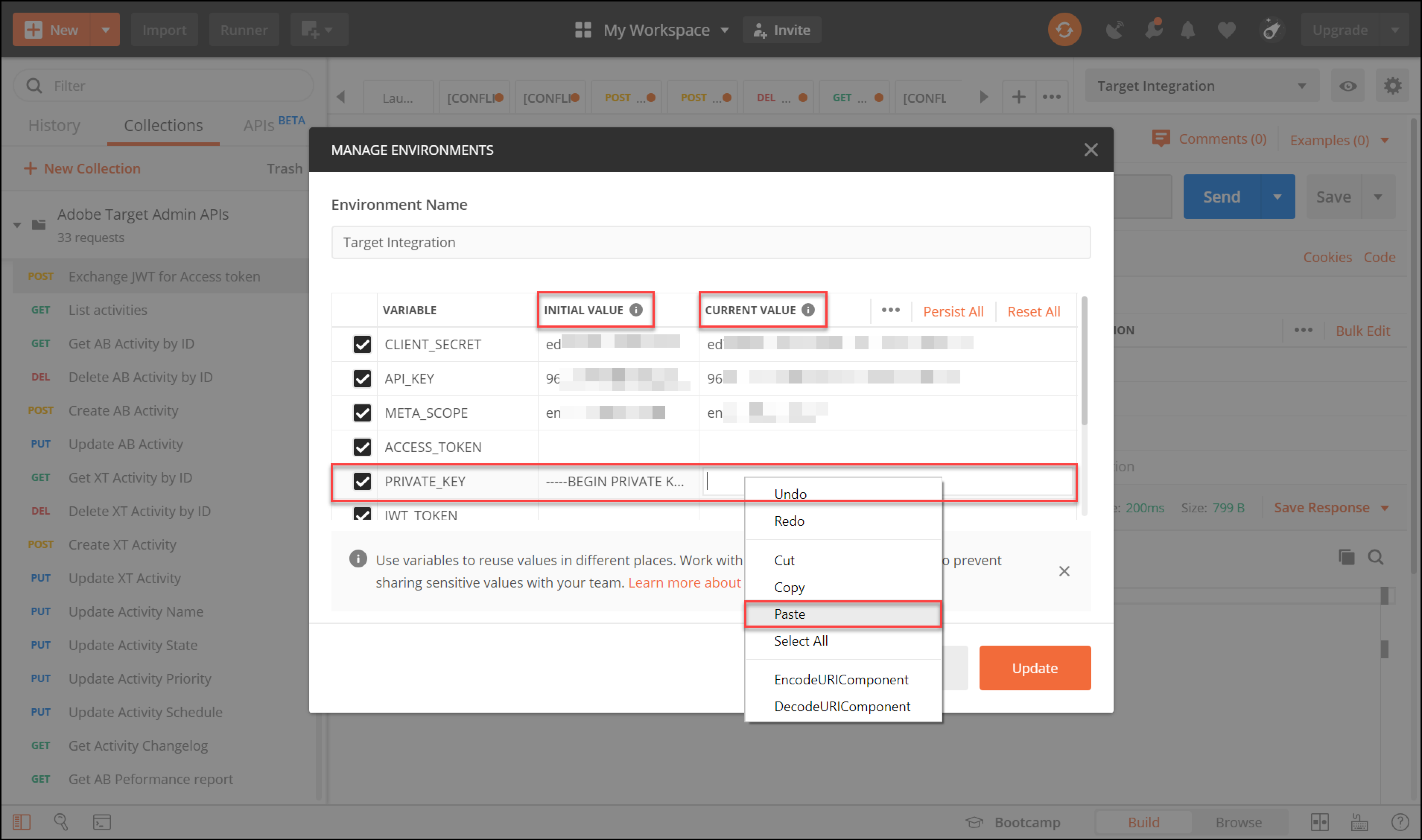
Task: Click Initial Value info icon
Action: (636, 310)
